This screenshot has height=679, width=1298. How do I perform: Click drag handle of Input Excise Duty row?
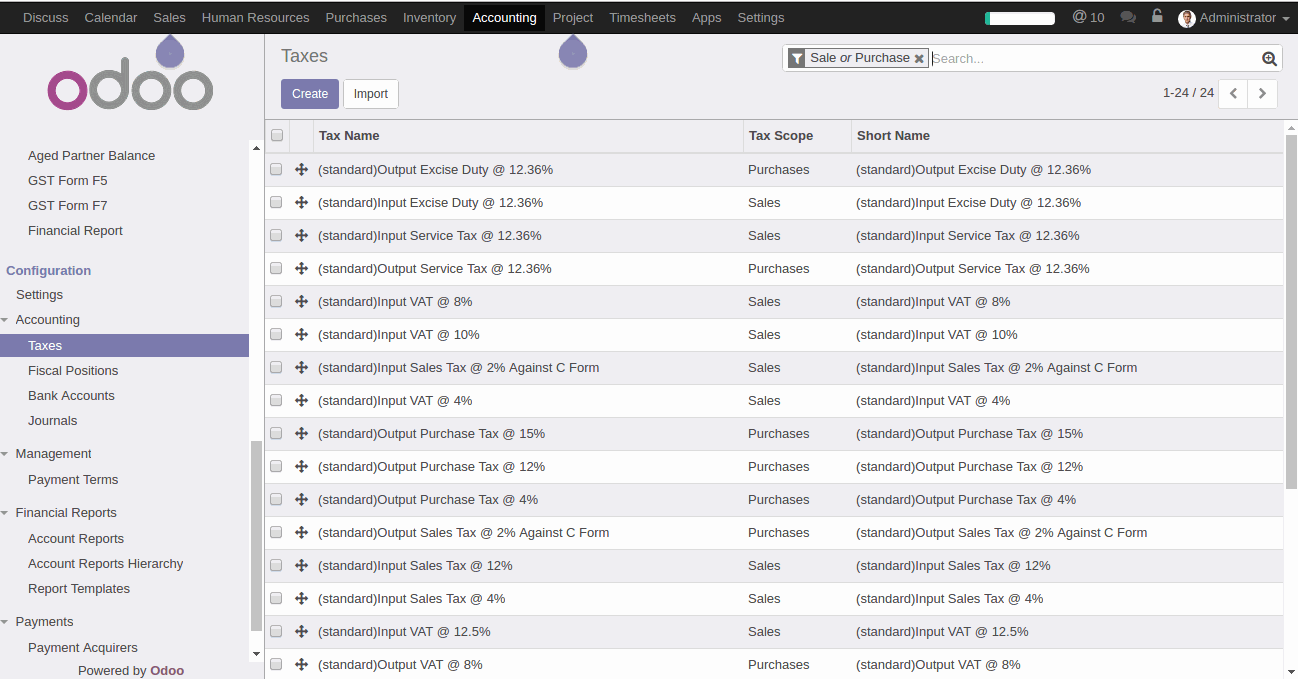[301, 203]
